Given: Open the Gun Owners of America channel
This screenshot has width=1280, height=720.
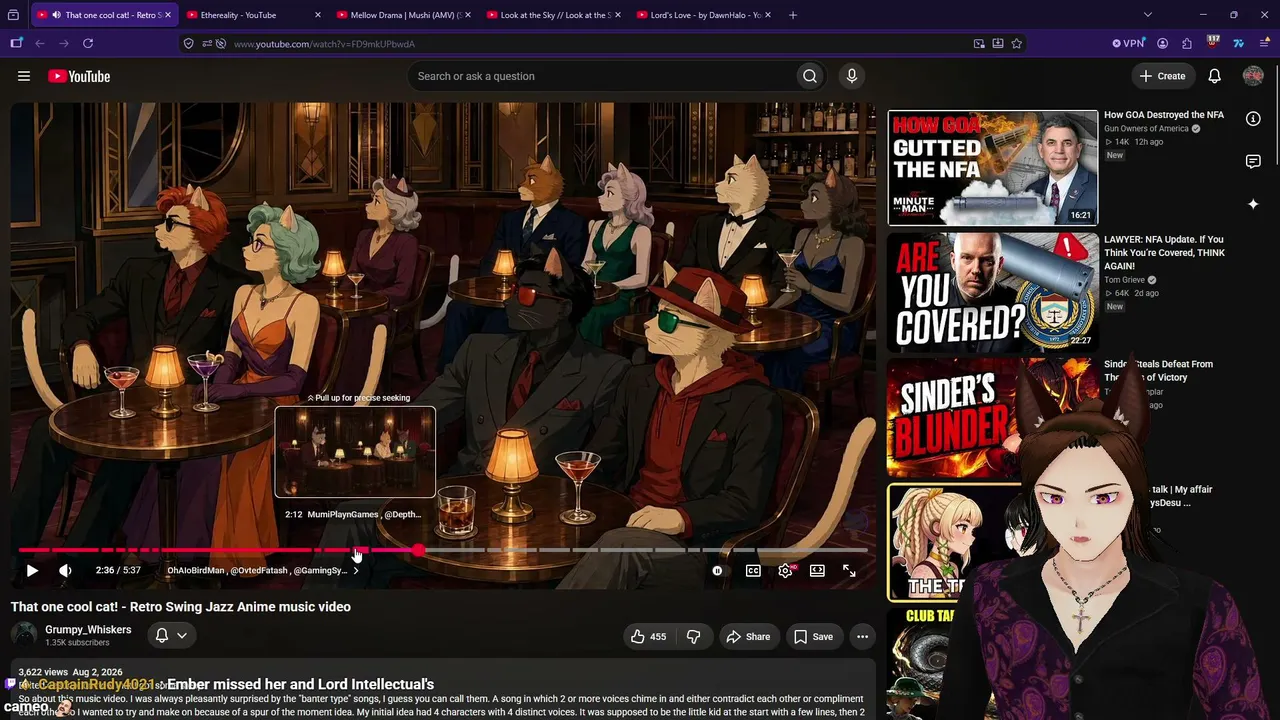Looking at the screenshot, I should pyautogui.click(x=1146, y=129).
